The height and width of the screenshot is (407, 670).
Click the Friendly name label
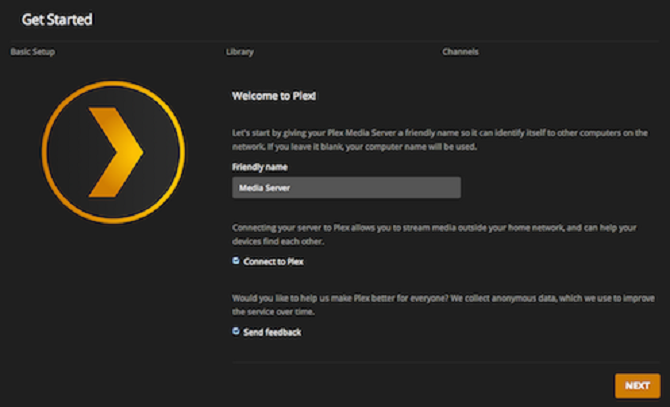[257, 167]
